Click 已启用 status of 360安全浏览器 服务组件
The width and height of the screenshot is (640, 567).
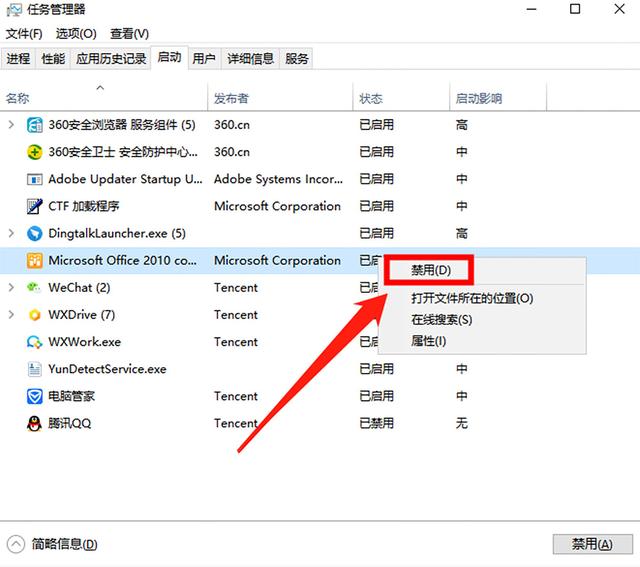376,125
